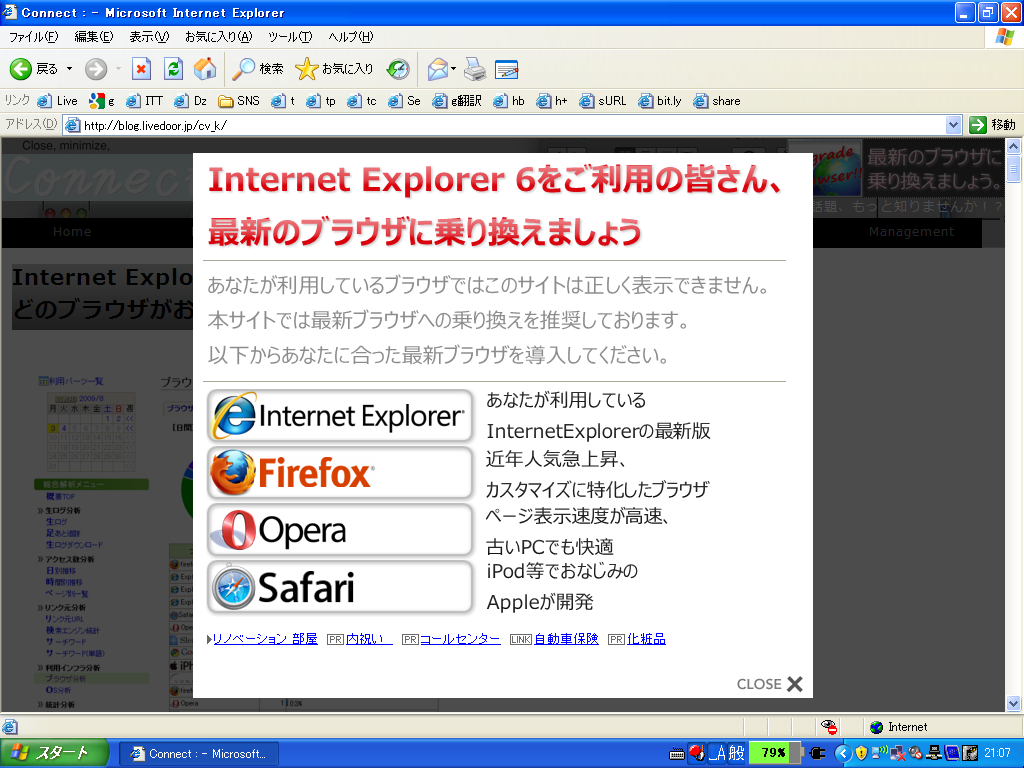
Task: Choose the Internet Explorer browser banner
Action: (x=340, y=415)
